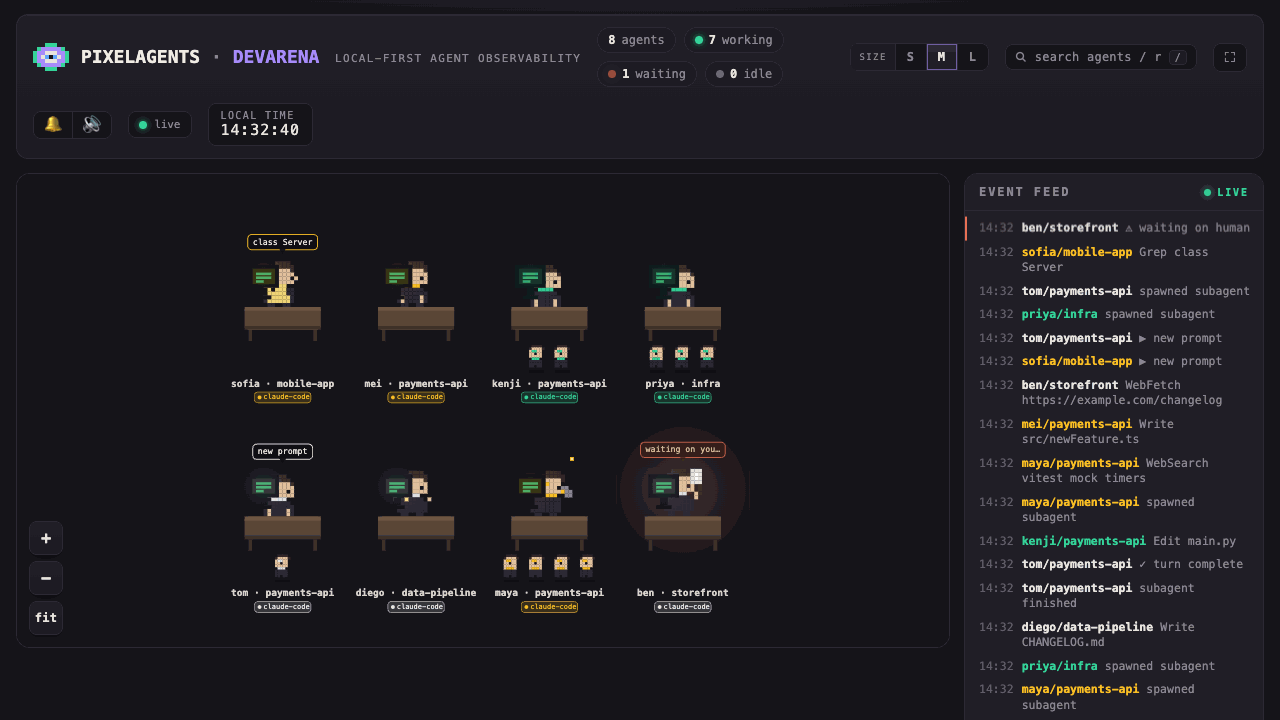Filter by 0 idle agents
1280x720 pixels.
click(744, 74)
